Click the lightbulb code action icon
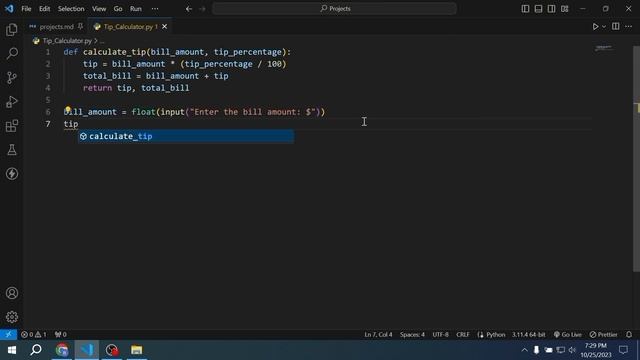The height and width of the screenshot is (360, 640). [68, 110]
